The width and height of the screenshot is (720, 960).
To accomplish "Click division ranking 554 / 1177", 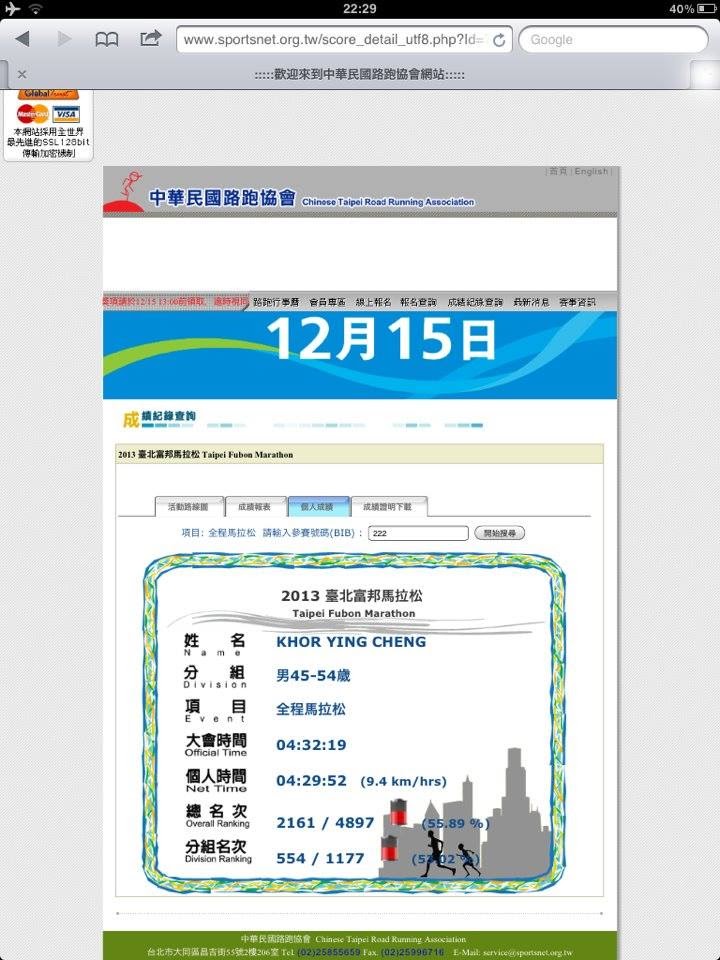I will (320, 858).
